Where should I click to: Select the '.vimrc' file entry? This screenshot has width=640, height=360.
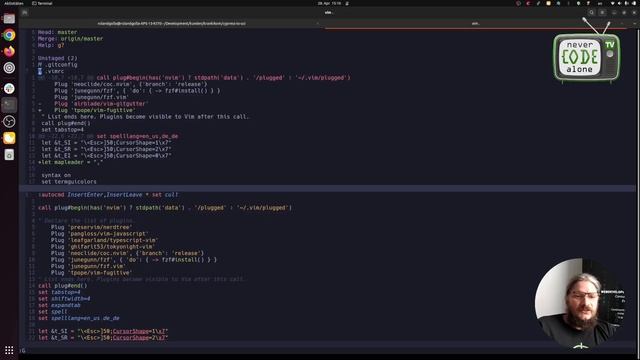pyautogui.click(x=51, y=71)
